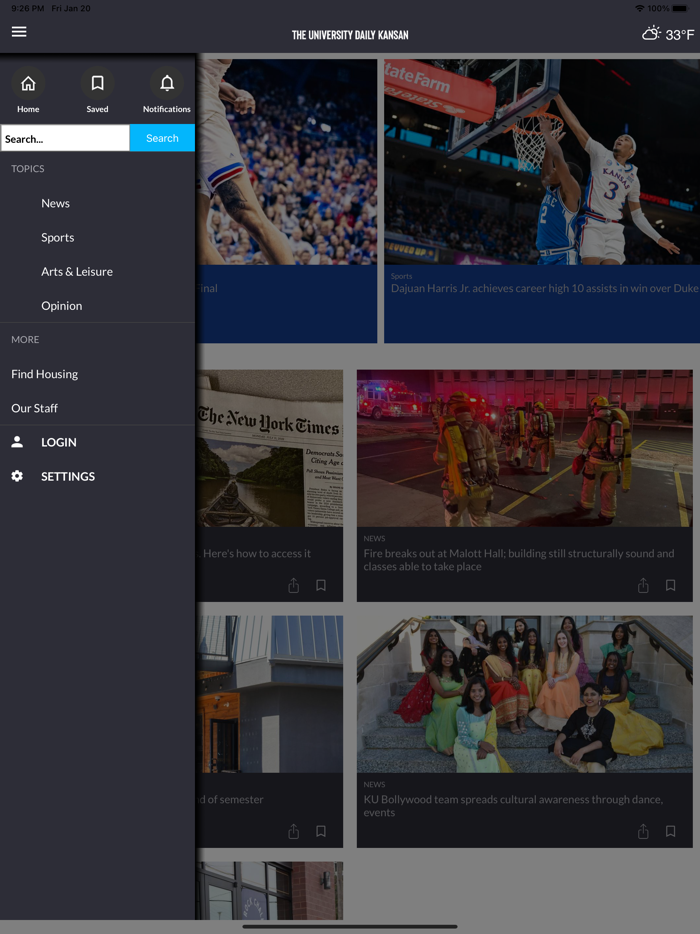
Task: Tap the NEWS label on Bollywood card
Action: pyautogui.click(x=374, y=784)
